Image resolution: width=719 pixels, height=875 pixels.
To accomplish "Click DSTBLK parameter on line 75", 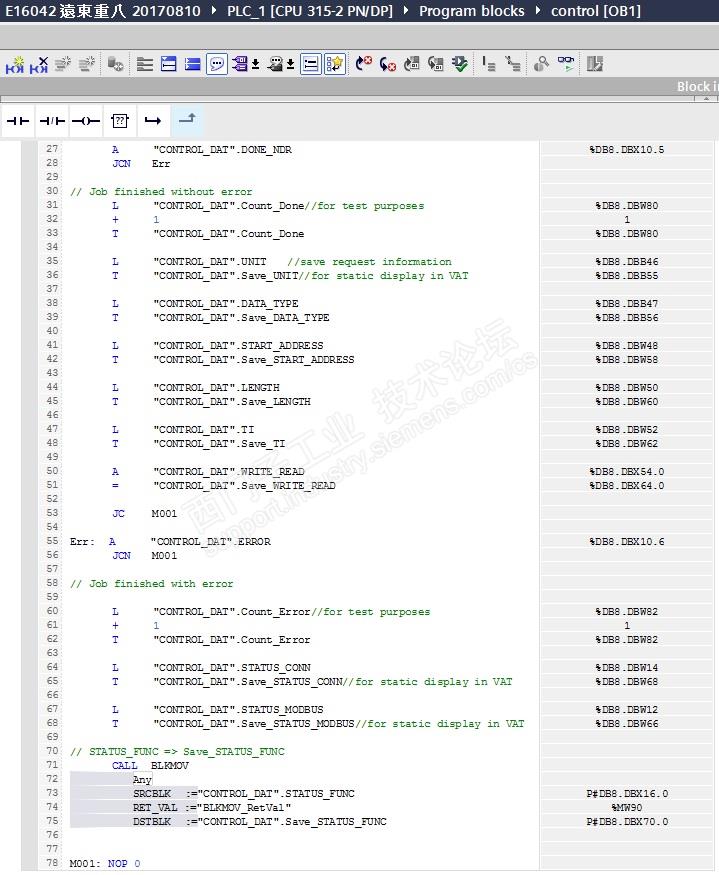I will [x=151, y=821].
